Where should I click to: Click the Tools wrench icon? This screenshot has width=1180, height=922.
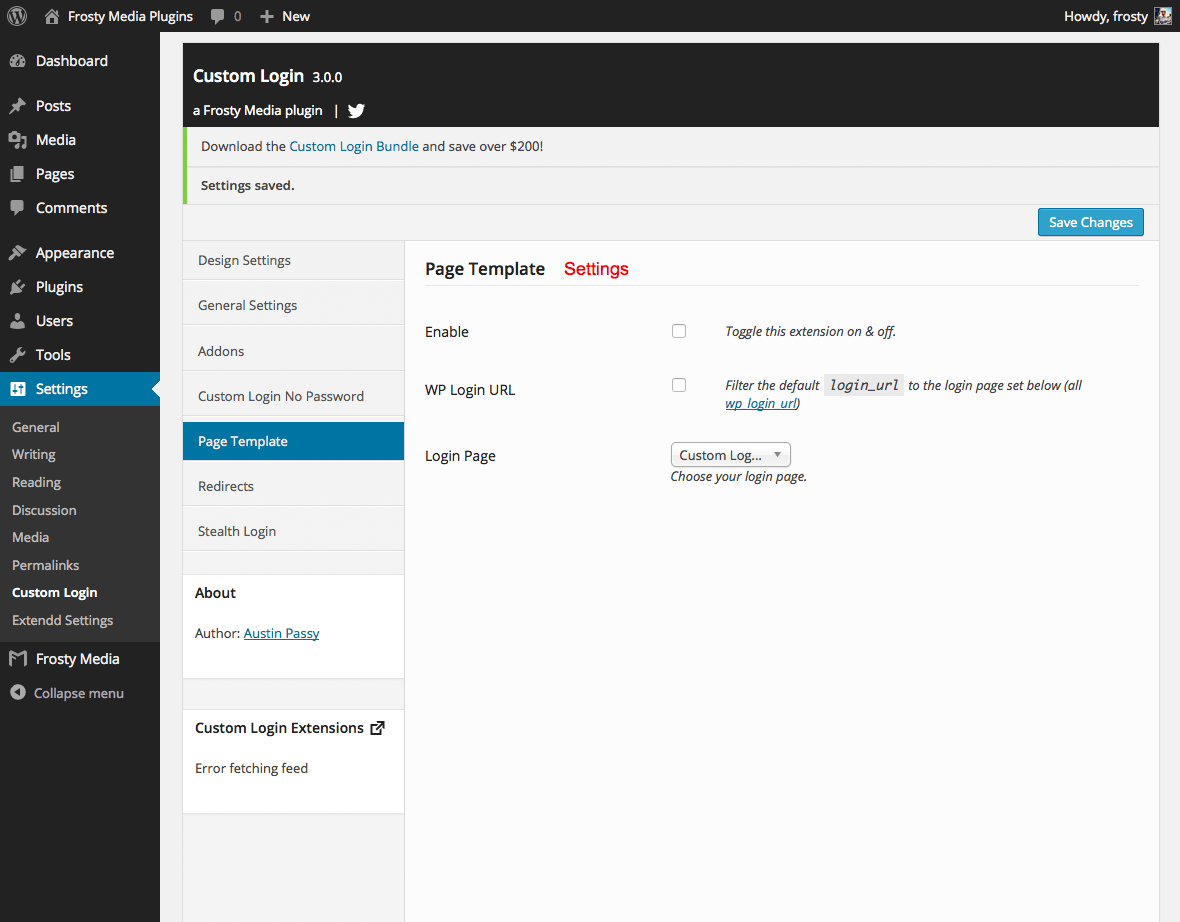click(x=17, y=354)
